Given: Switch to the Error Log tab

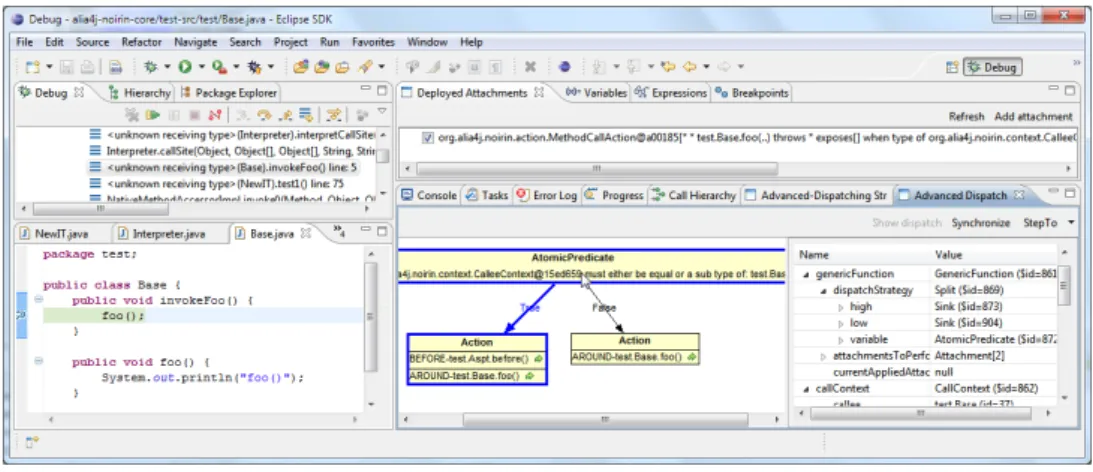Looking at the screenshot, I should [548, 196].
